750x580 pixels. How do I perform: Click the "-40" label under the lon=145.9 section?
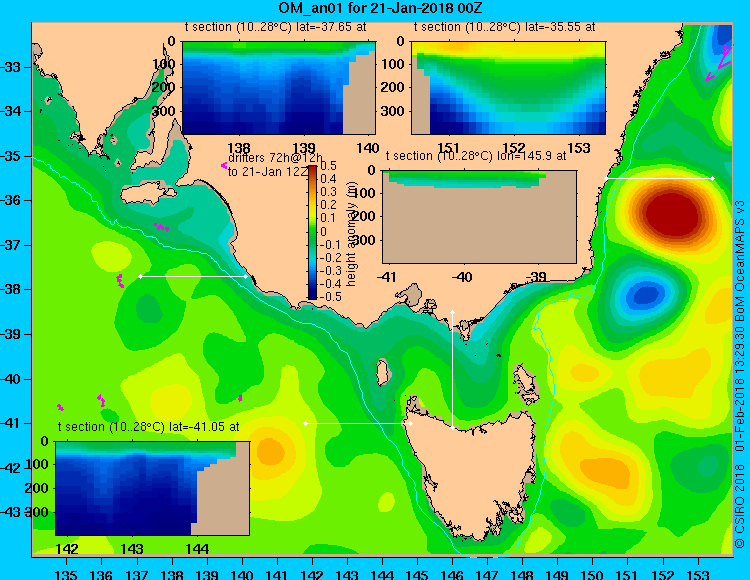(x=462, y=276)
